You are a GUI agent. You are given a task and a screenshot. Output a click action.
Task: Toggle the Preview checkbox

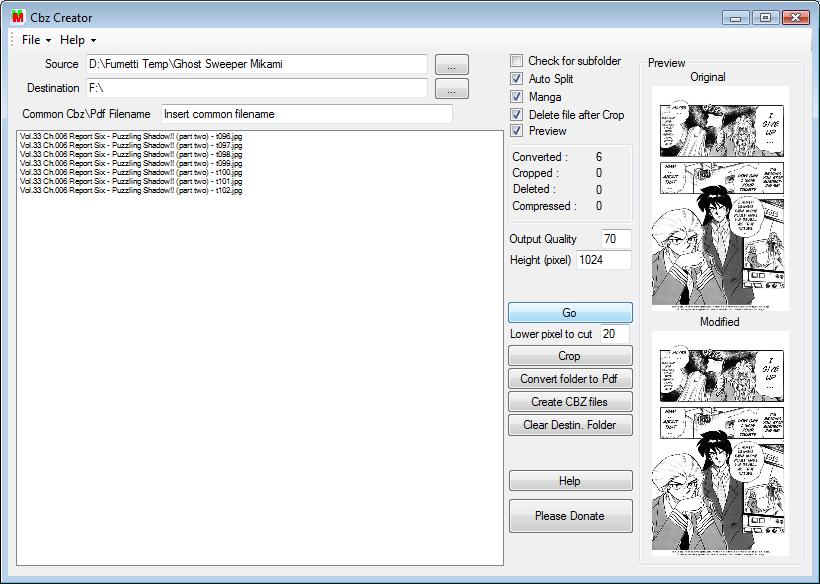click(516, 131)
